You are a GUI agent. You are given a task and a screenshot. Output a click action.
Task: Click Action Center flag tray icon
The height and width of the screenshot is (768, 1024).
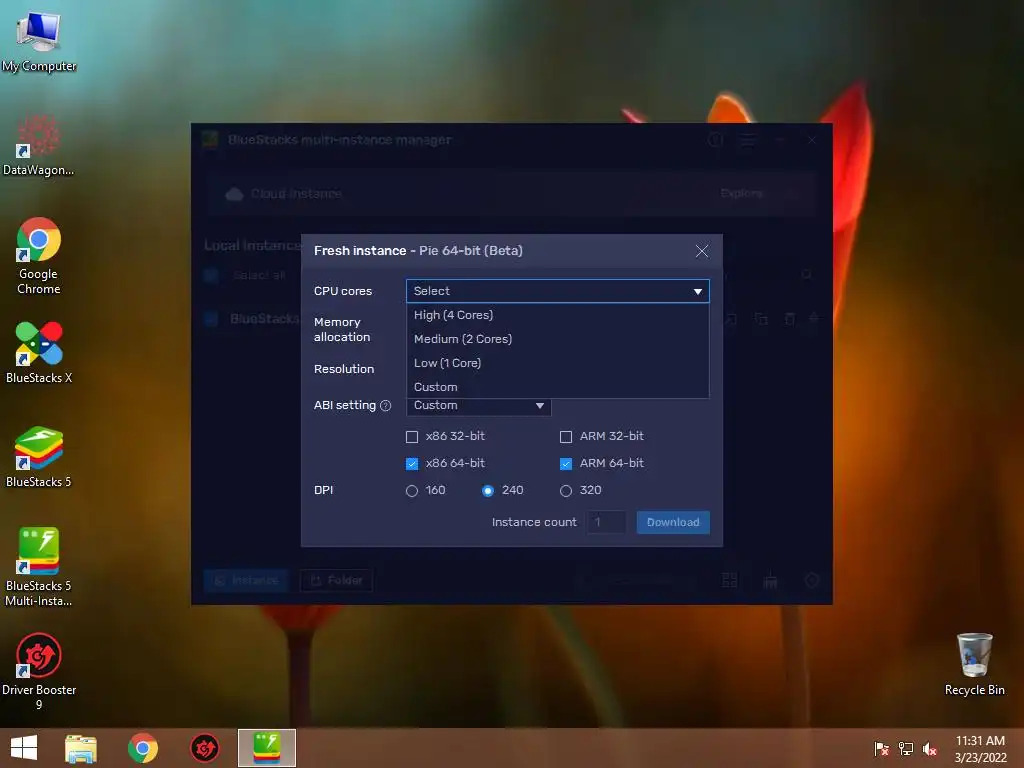pyautogui.click(x=882, y=748)
